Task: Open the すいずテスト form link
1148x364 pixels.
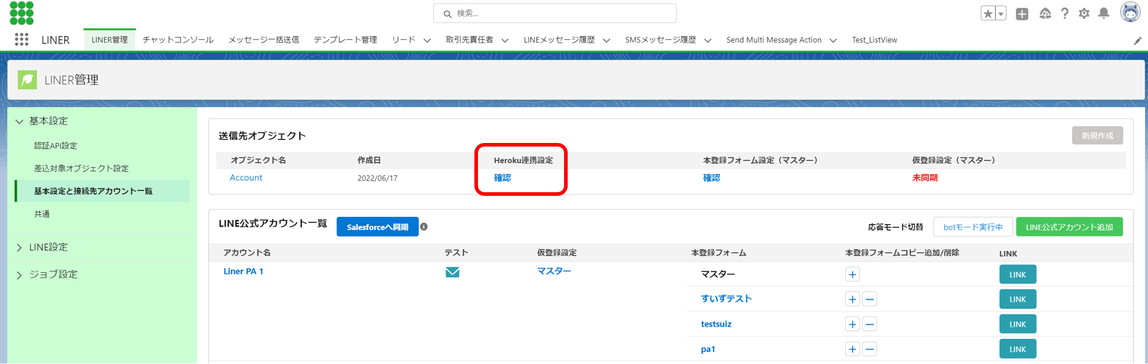Action: [726, 298]
